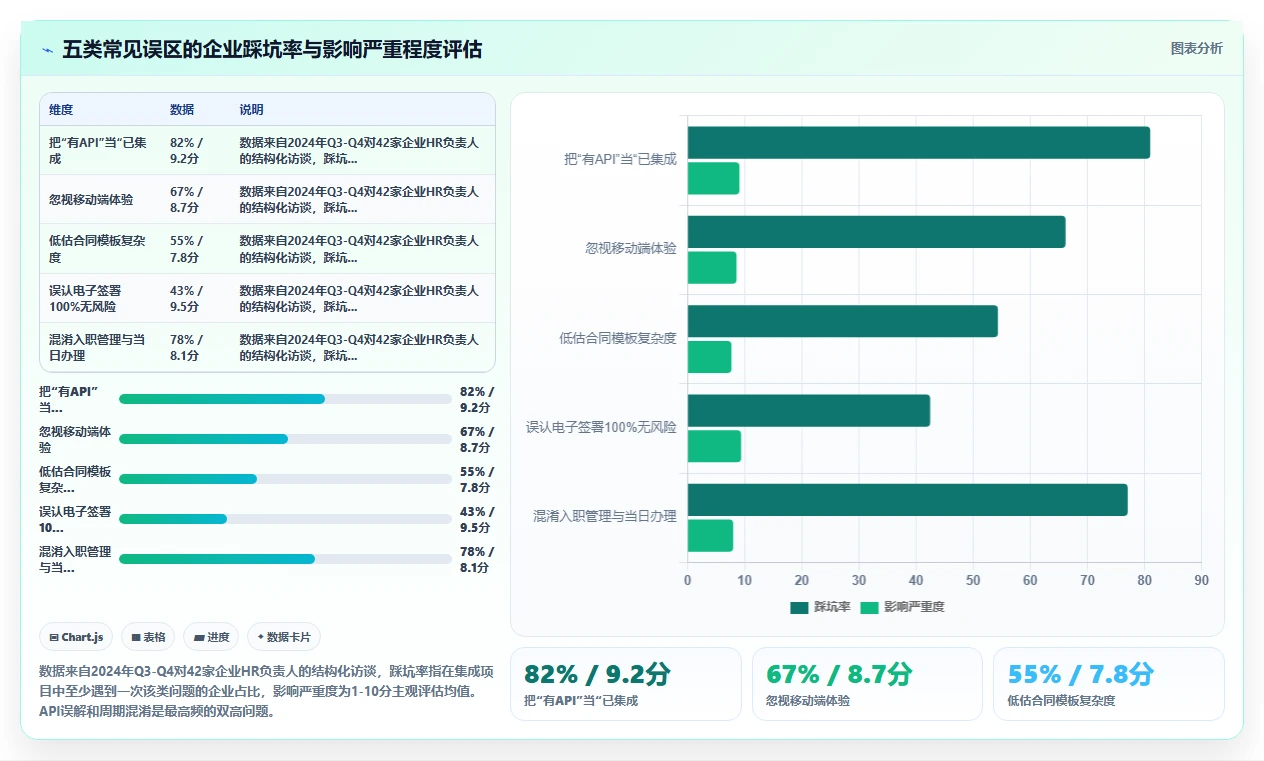Click the footnote paragraph starting 数据来自2024年Q3-Q4
The height and width of the screenshot is (761, 1264).
265,692
